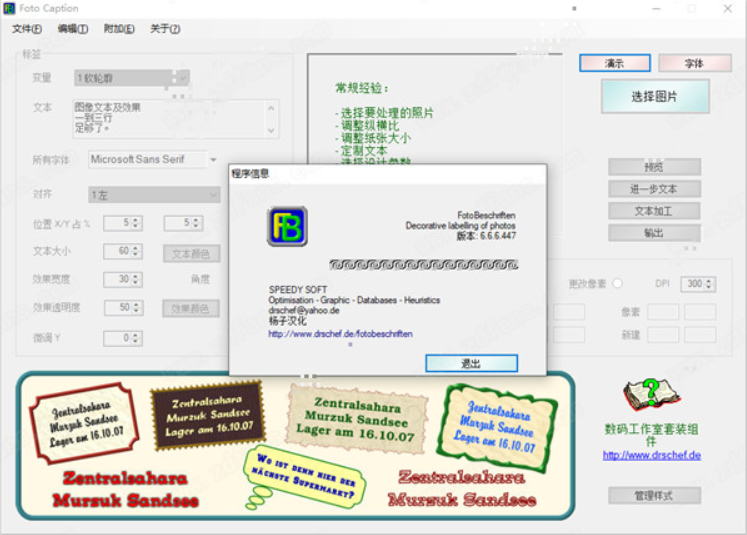
Task: Click the yellow speech bubble sample
Action: click(303, 476)
